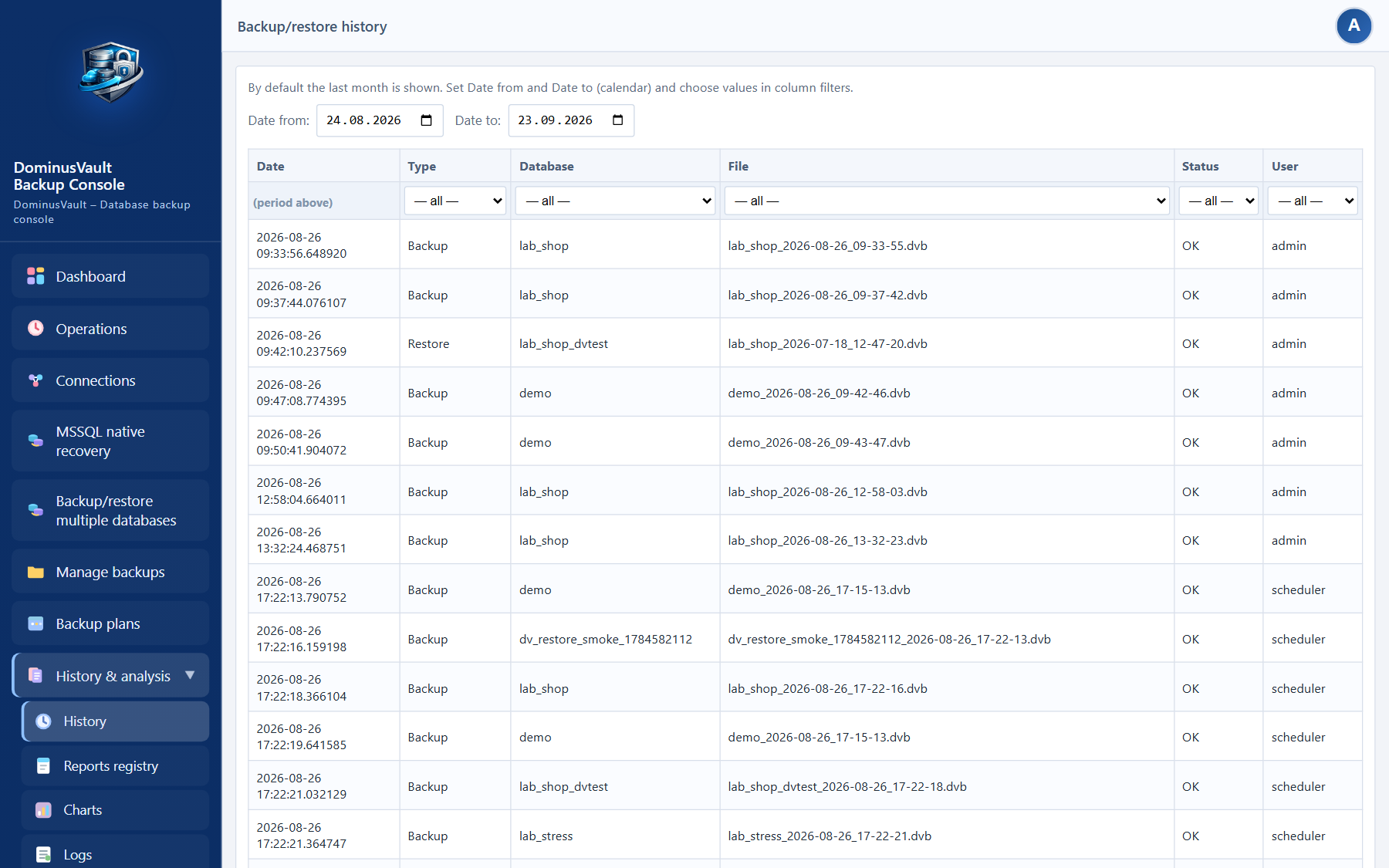Click the Dashboard grid icon

click(x=35, y=276)
